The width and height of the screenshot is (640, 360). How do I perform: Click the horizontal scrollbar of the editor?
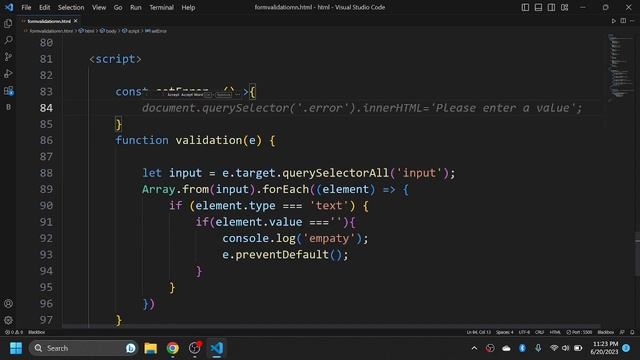[x=331, y=326]
